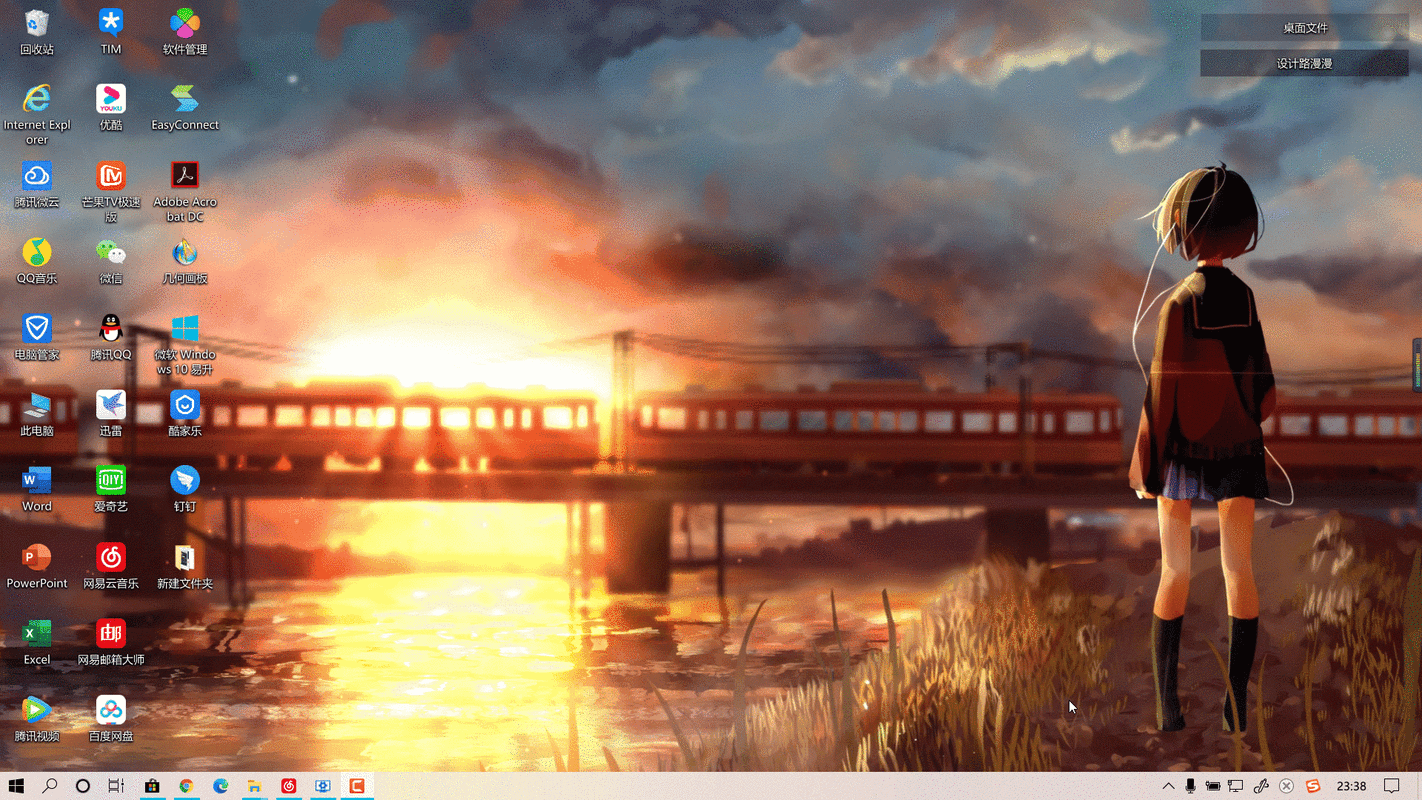The image size is (1422, 800).
Task: Launch EasyConnect
Action: (x=184, y=100)
